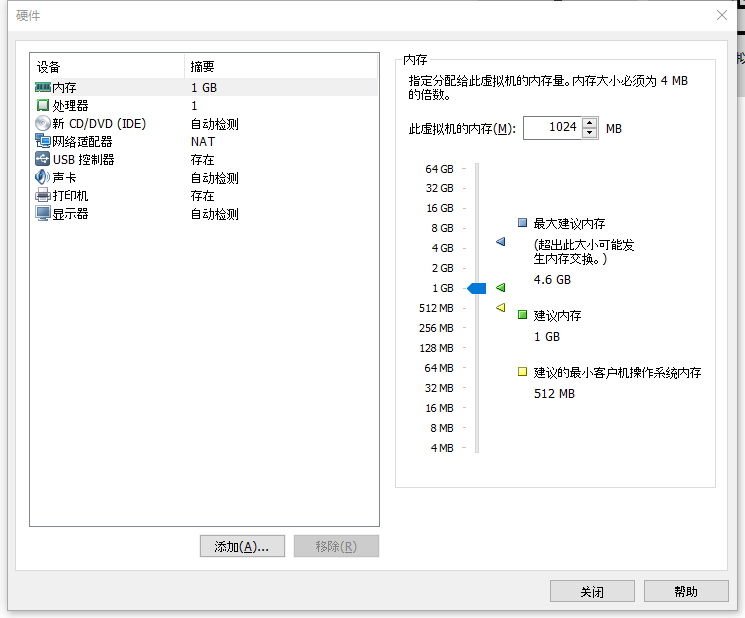Click the 此虚拟机的内存(M) label
This screenshot has height=618, width=745.
[462, 129]
